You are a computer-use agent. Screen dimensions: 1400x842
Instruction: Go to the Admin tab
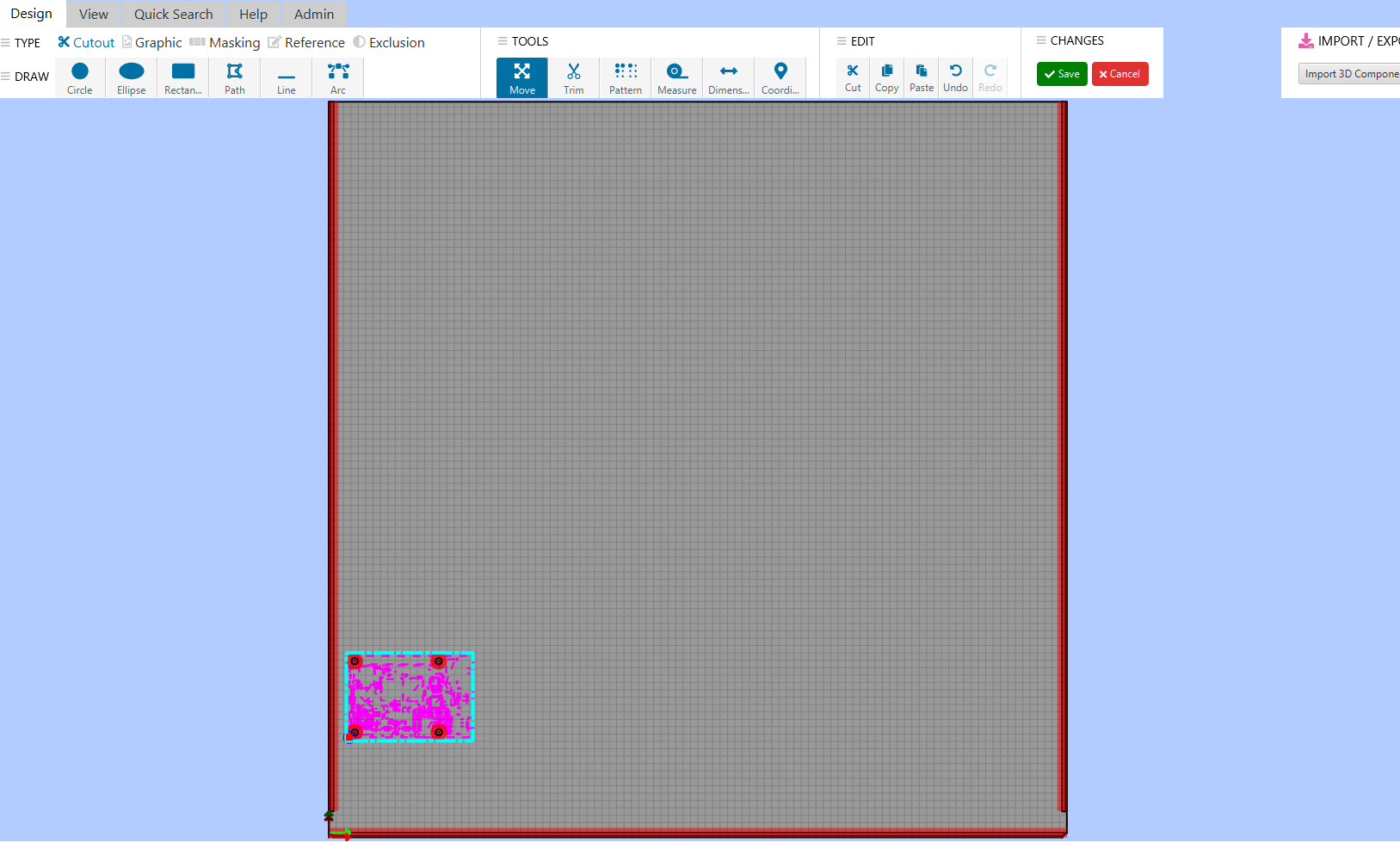[x=314, y=15]
